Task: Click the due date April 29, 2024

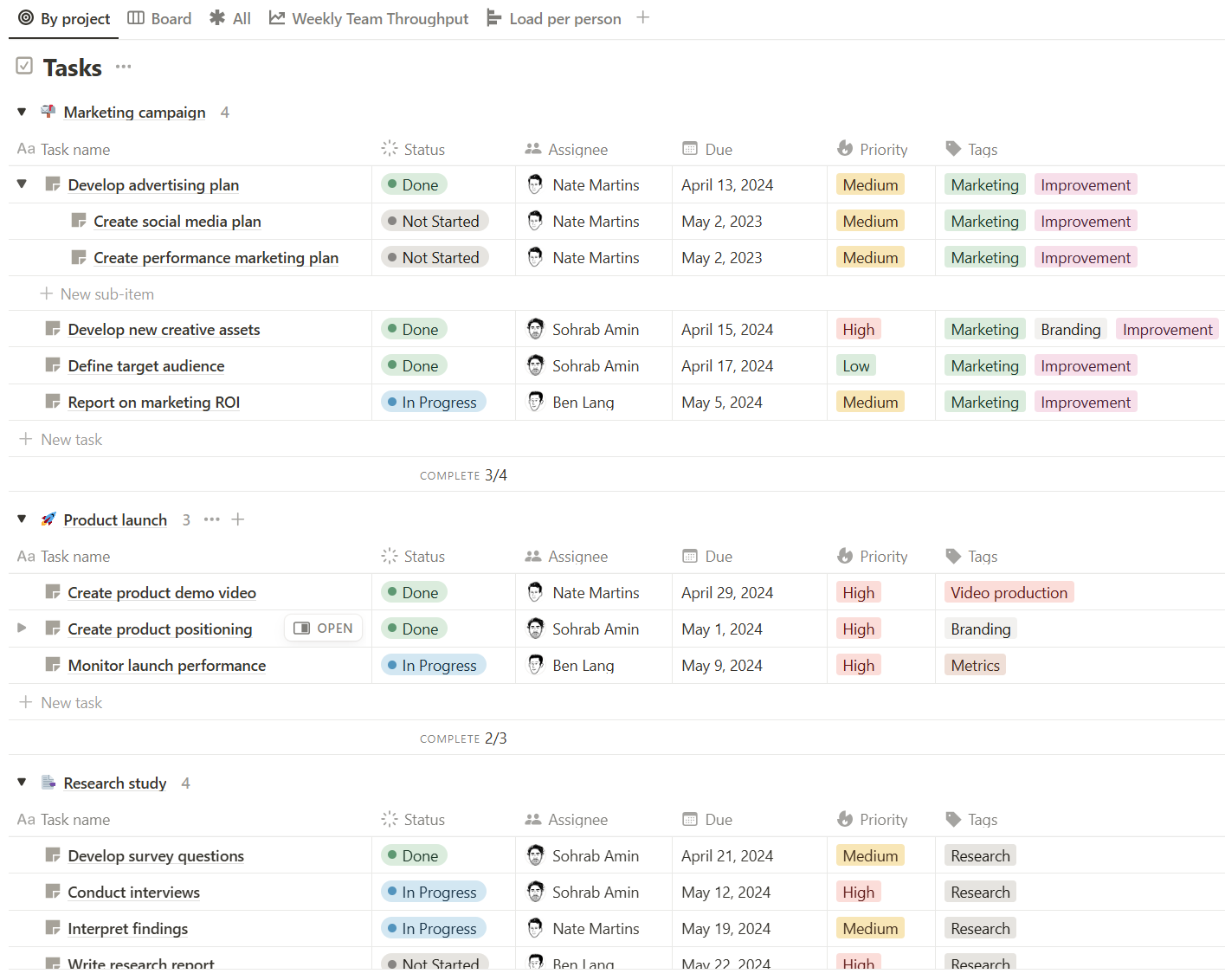Action: pos(726,593)
